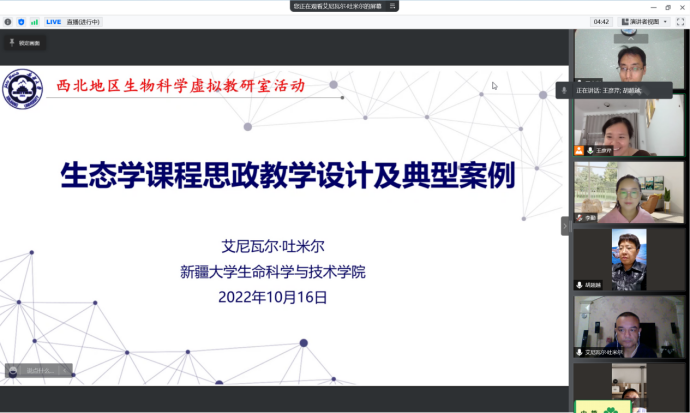Click the 04:42 meeting timer
The height and width of the screenshot is (413, 690).
click(x=601, y=21)
